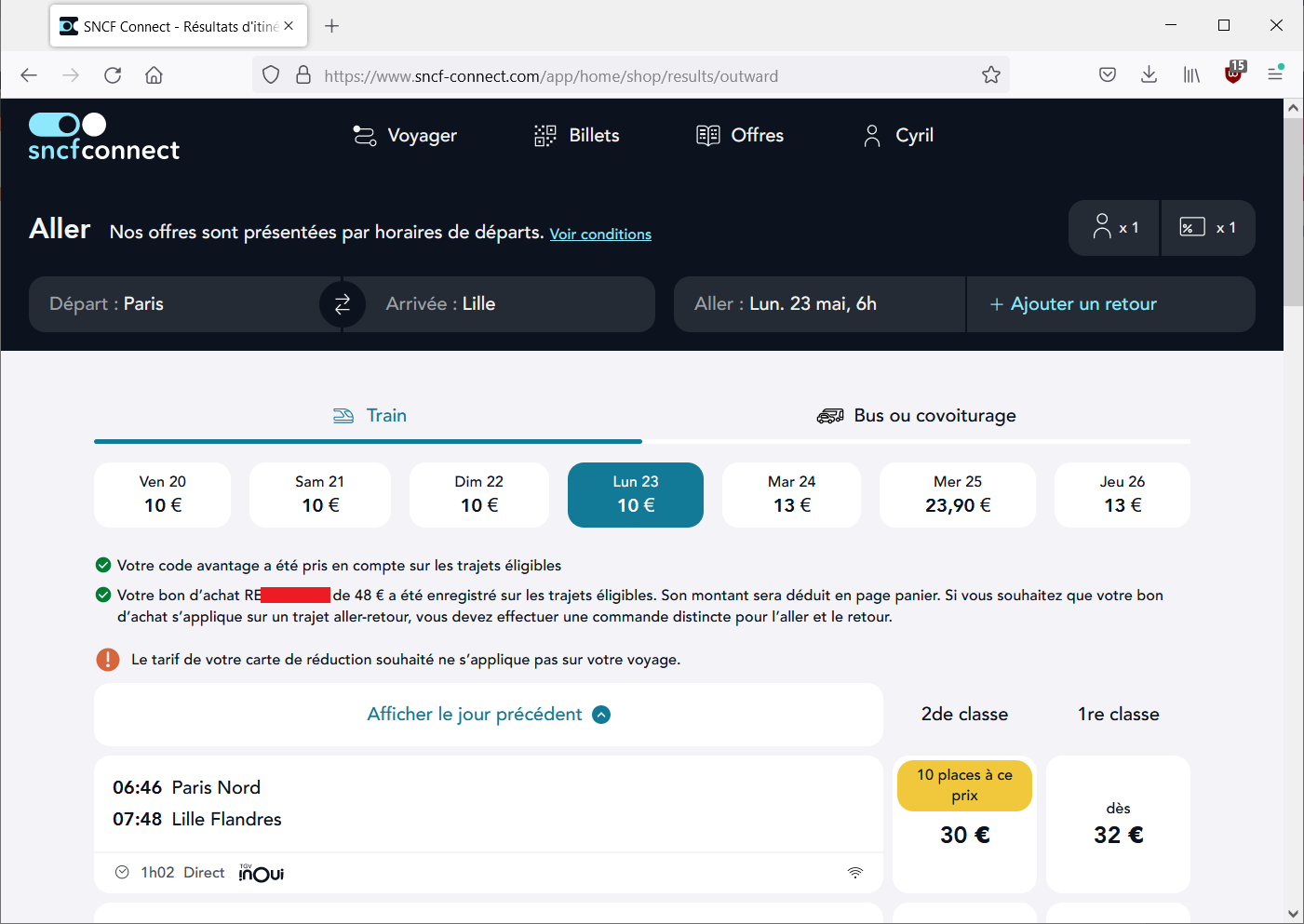1304x924 pixels.
Task: Select the Train tab
Action: [369, 416]
